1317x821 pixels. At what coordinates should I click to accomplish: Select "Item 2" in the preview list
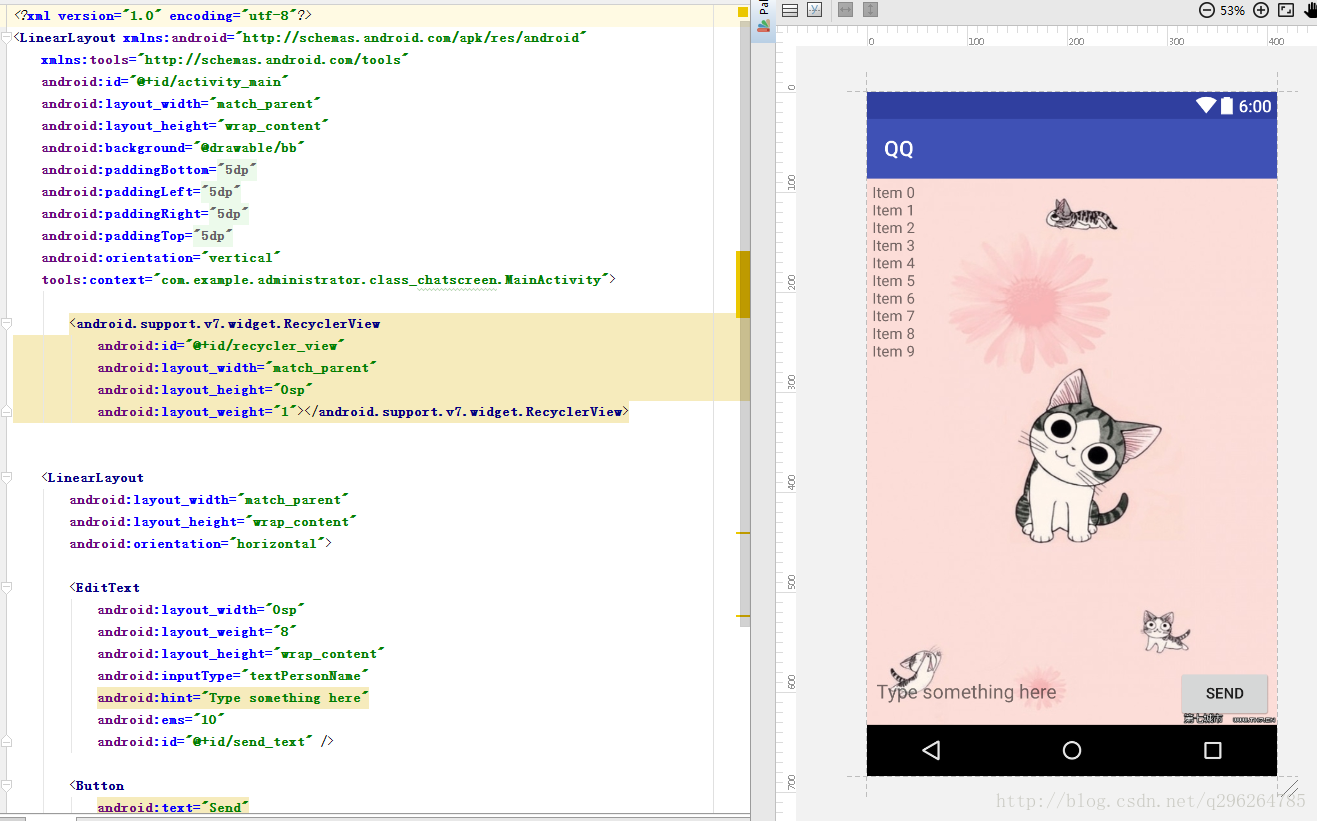click(893, 228)
